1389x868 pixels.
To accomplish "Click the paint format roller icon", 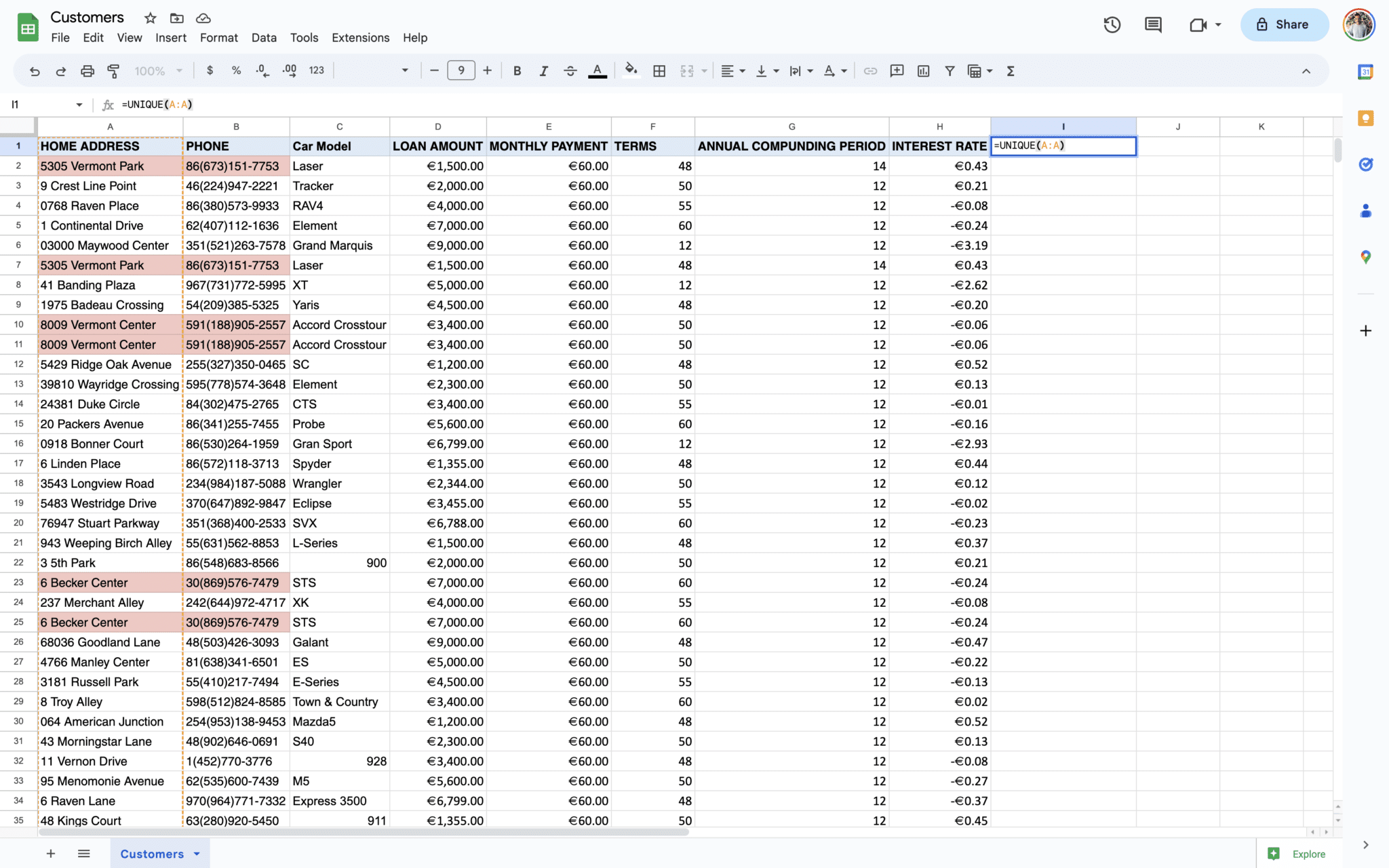I will point(113,71).
